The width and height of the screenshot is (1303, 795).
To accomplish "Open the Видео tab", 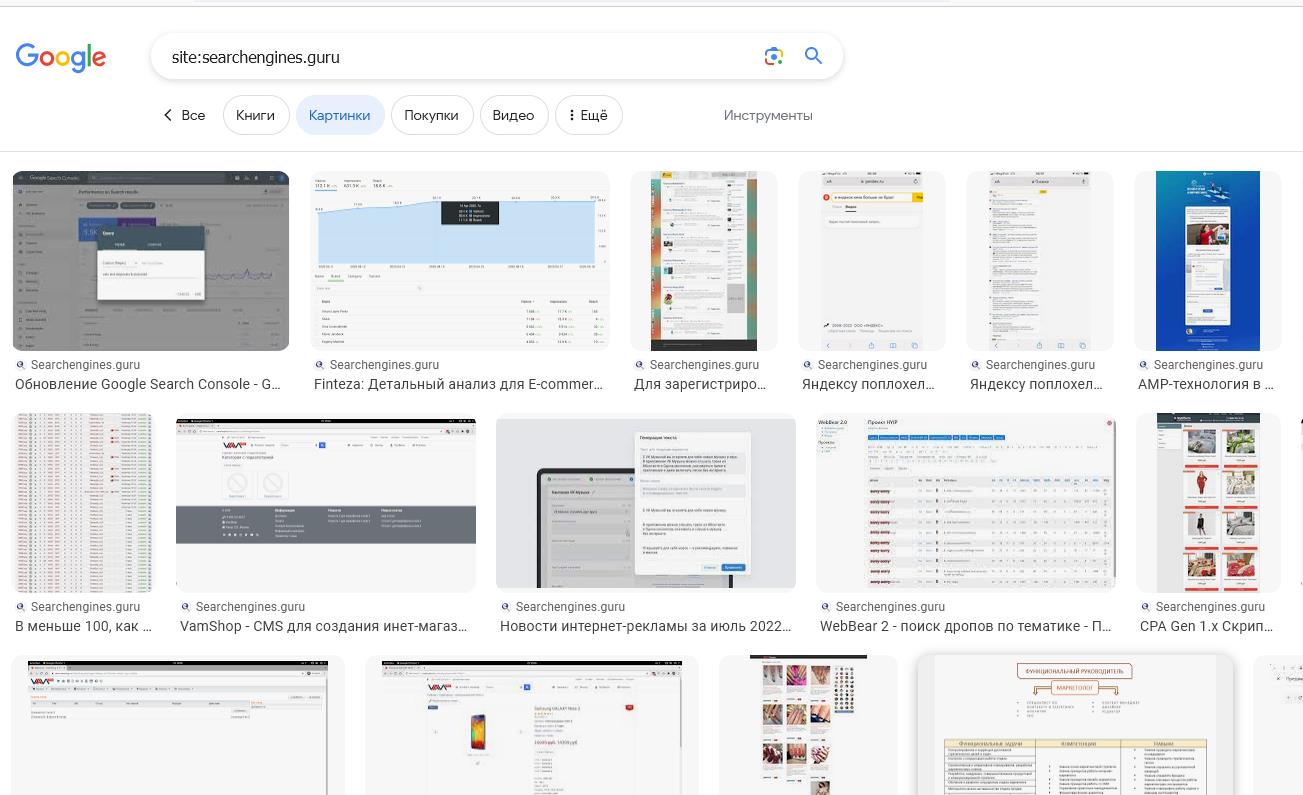I will tap(513, 115).
